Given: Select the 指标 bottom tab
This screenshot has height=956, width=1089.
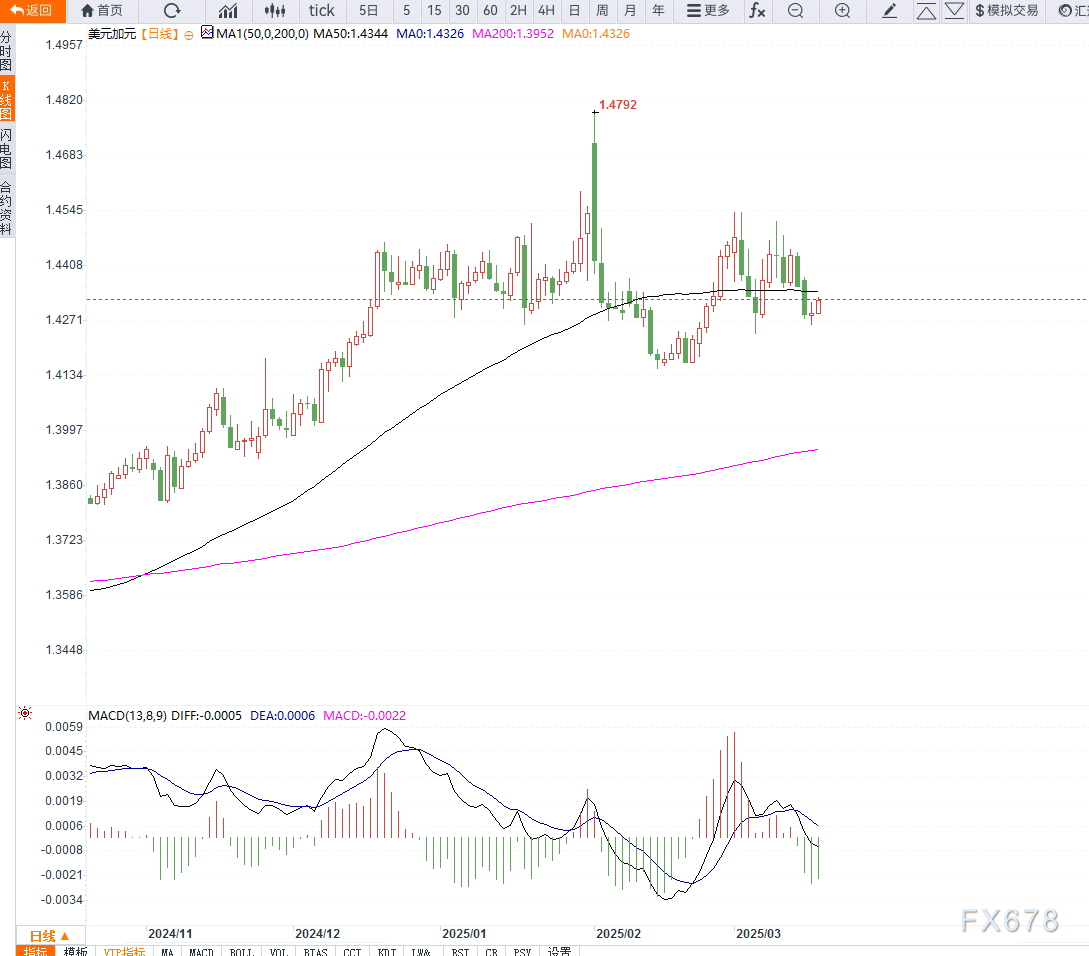Looking at the screenshot, I should [35, 951].
